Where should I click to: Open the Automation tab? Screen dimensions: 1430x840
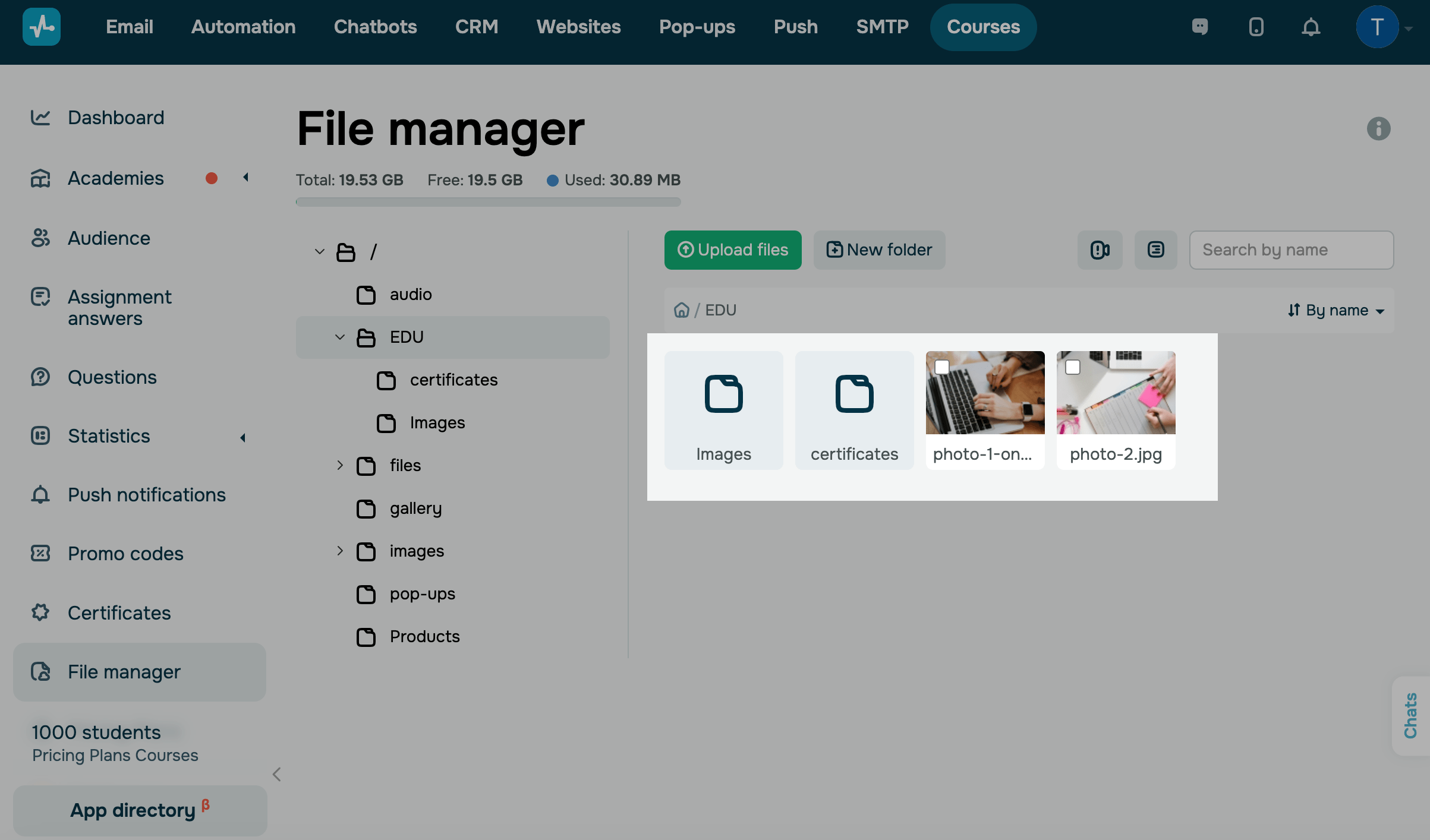[x=243, y=27]
